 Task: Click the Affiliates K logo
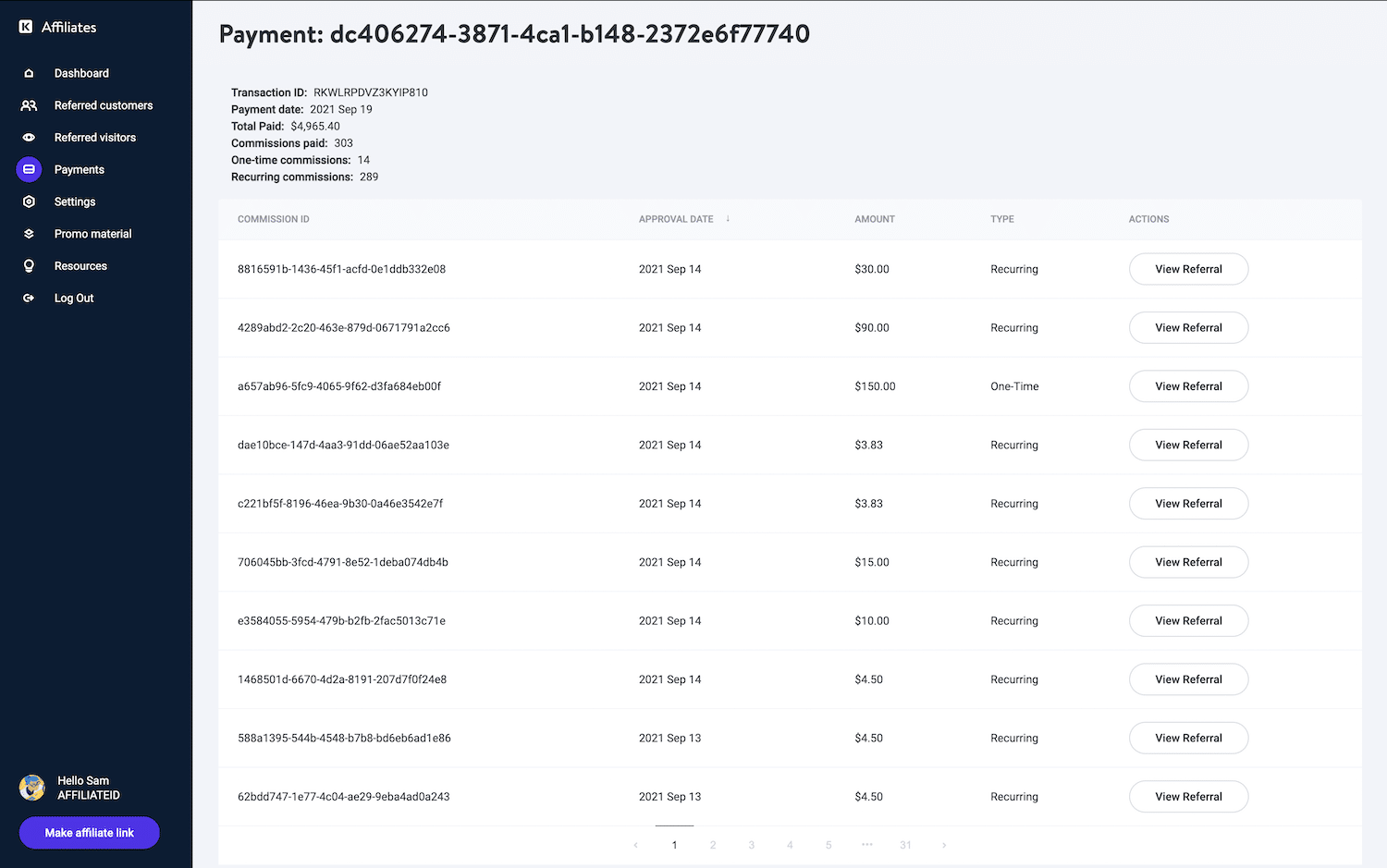[24, 27]
